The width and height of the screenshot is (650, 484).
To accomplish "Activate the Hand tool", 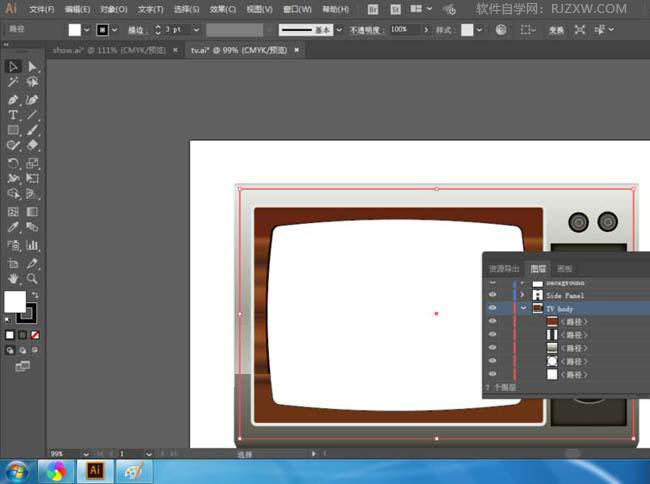I will pos(13,278).
